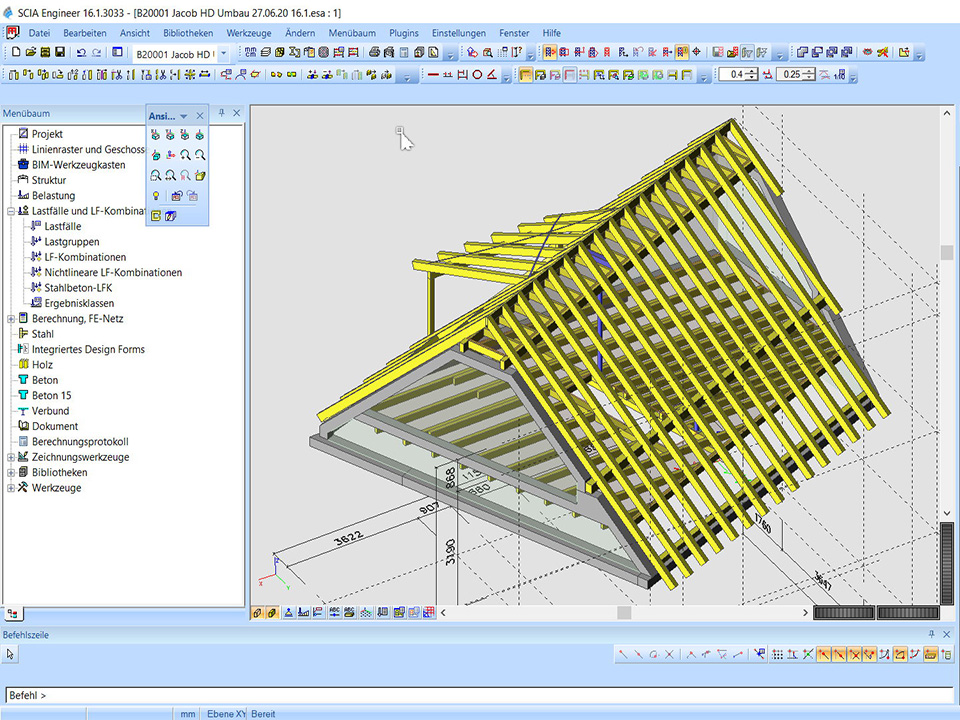
Task: Click the selection arrow in Befehlszeile
Action: click(x=11, y=654)
